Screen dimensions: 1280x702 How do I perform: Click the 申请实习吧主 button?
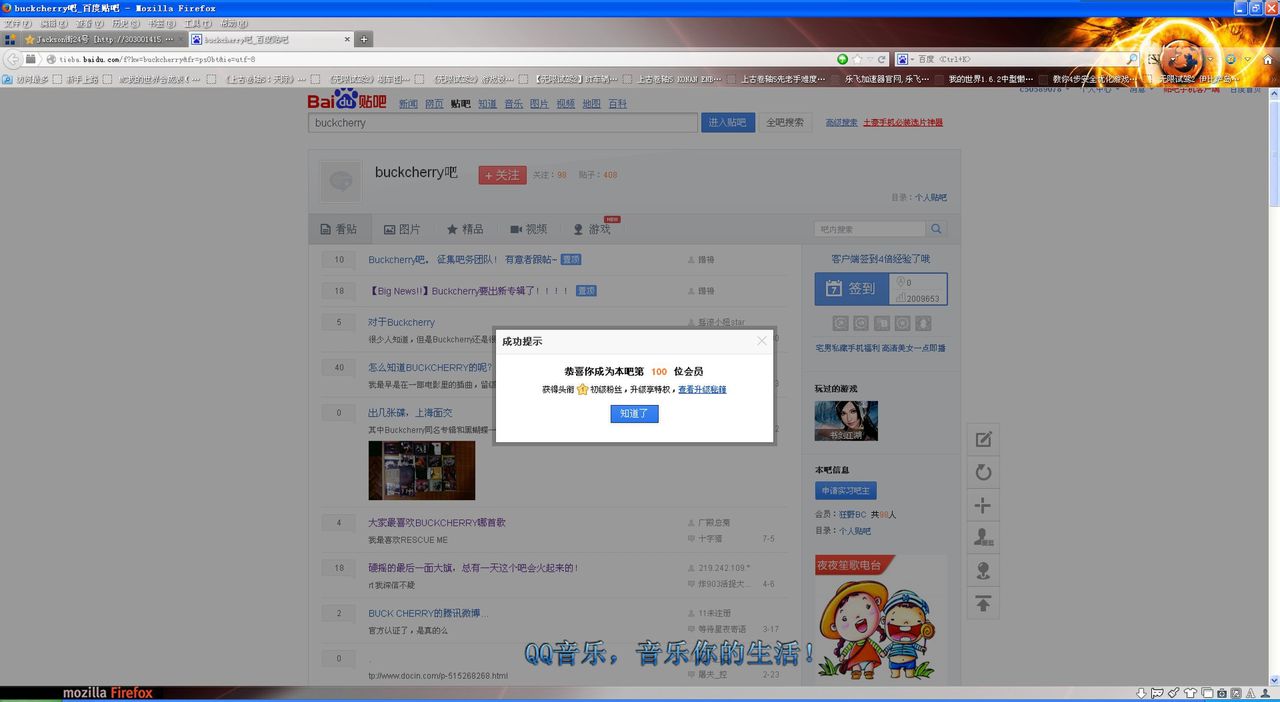(846, 491)
